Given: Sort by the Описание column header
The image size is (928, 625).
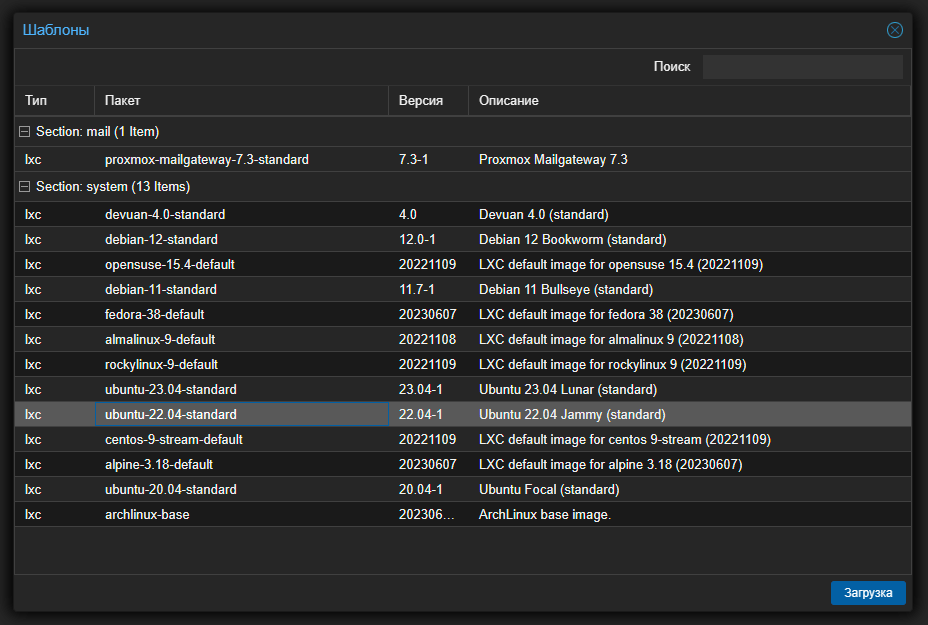Looking at the screenshot, I should 689,101.
